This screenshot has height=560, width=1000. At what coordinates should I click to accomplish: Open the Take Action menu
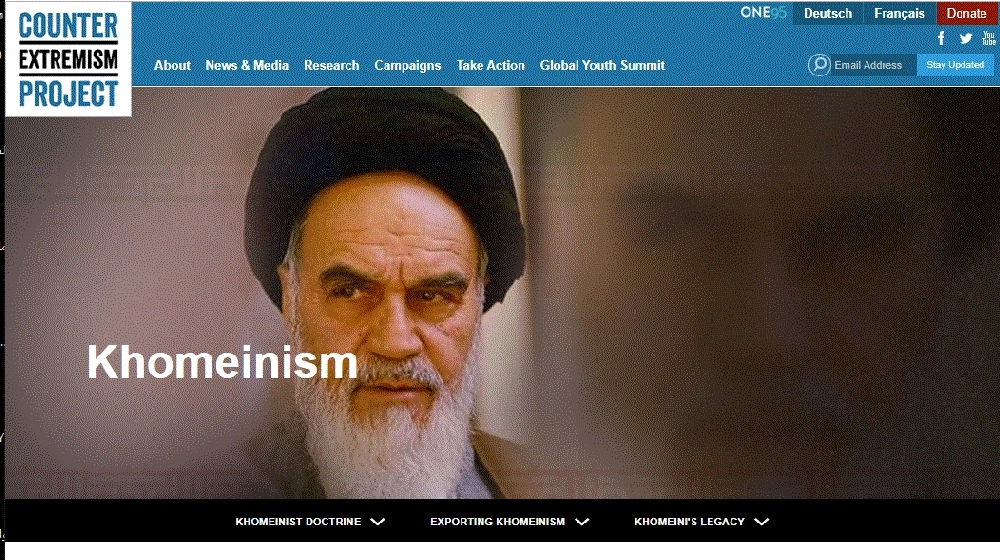[490, 65]
